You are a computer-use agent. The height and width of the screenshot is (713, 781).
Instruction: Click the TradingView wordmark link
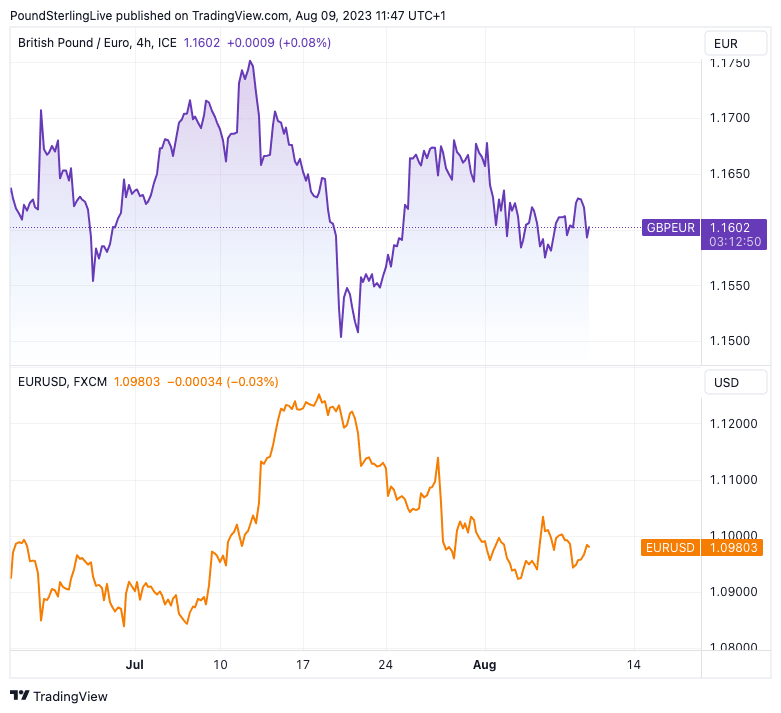[x=70, y=696]
